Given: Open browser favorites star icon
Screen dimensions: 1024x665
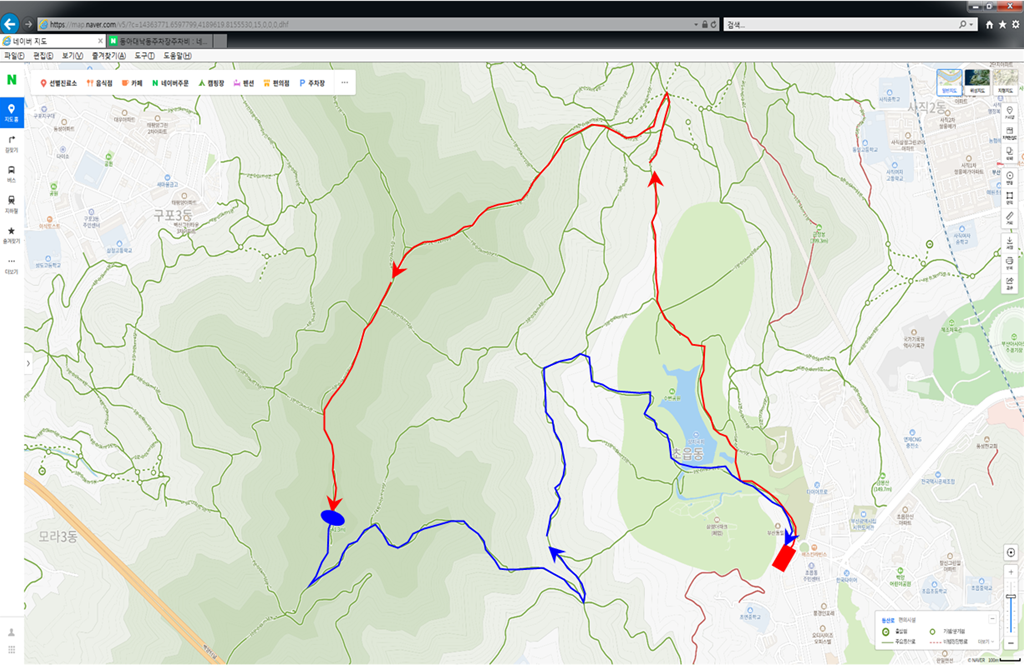Looking at the screenshot, I should [1002, 25].
